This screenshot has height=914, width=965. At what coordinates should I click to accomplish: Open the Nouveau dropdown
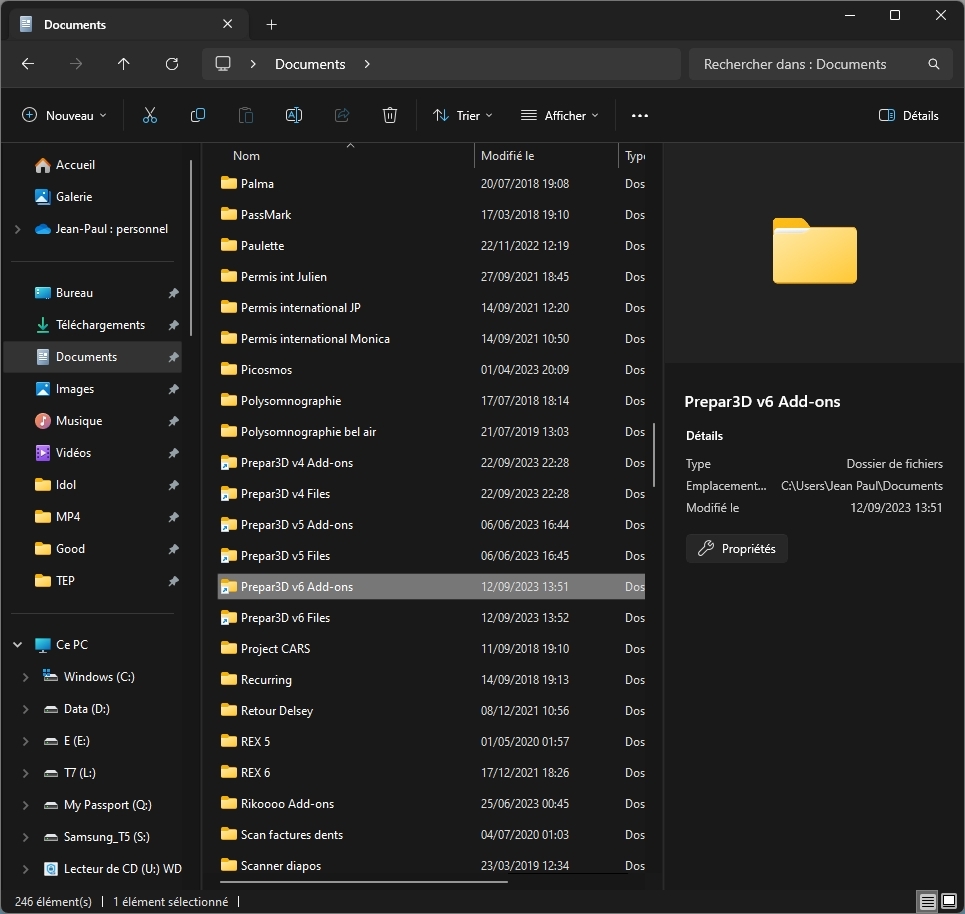click(65, 116)
